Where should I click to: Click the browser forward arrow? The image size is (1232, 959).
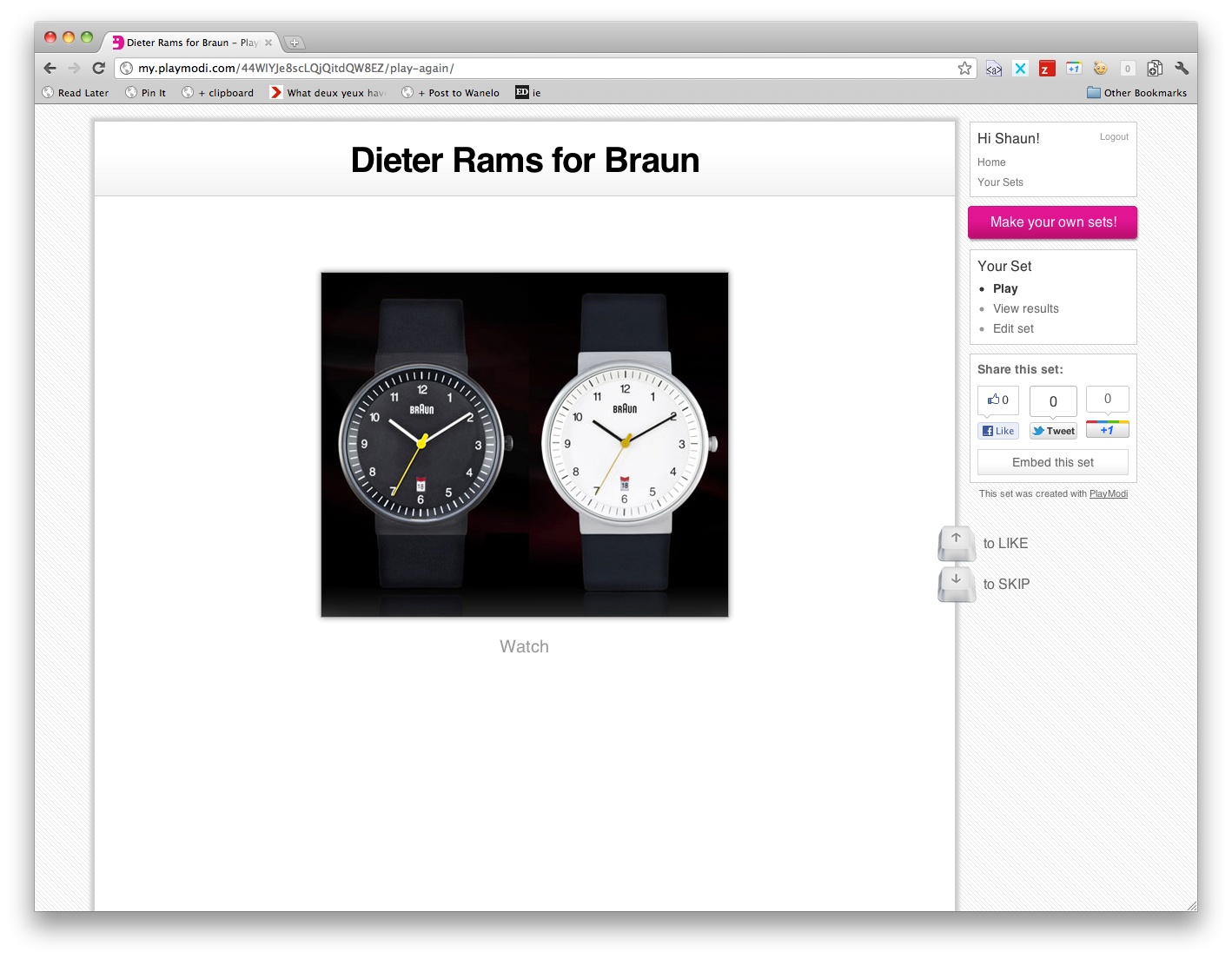pyautogui.click(x=74, y=68)
